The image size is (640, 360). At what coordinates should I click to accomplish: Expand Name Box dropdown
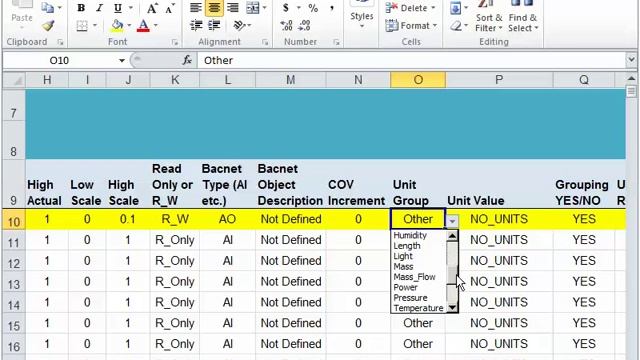tap(122, 60)
